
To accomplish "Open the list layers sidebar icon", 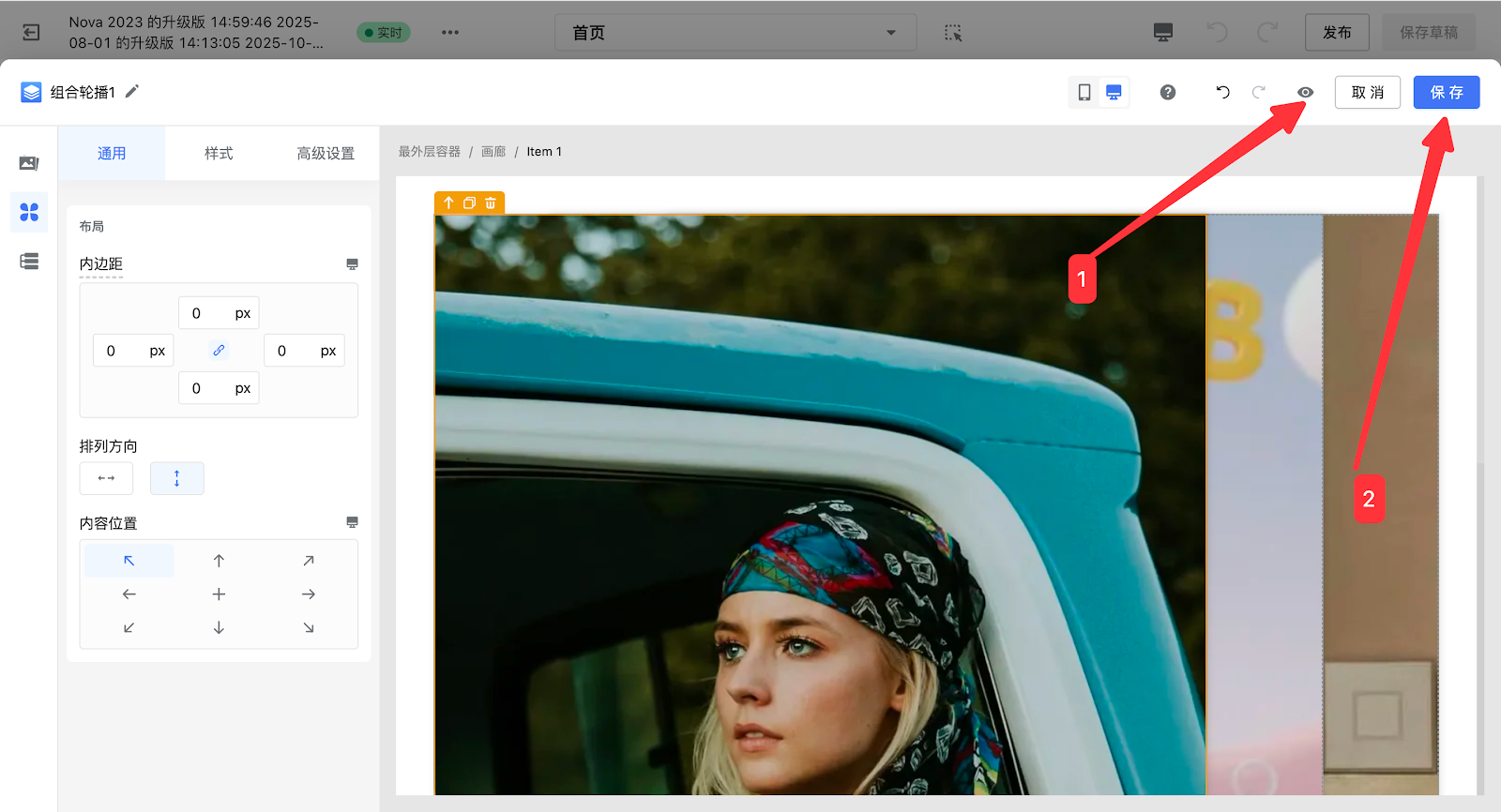I will 29,262.
